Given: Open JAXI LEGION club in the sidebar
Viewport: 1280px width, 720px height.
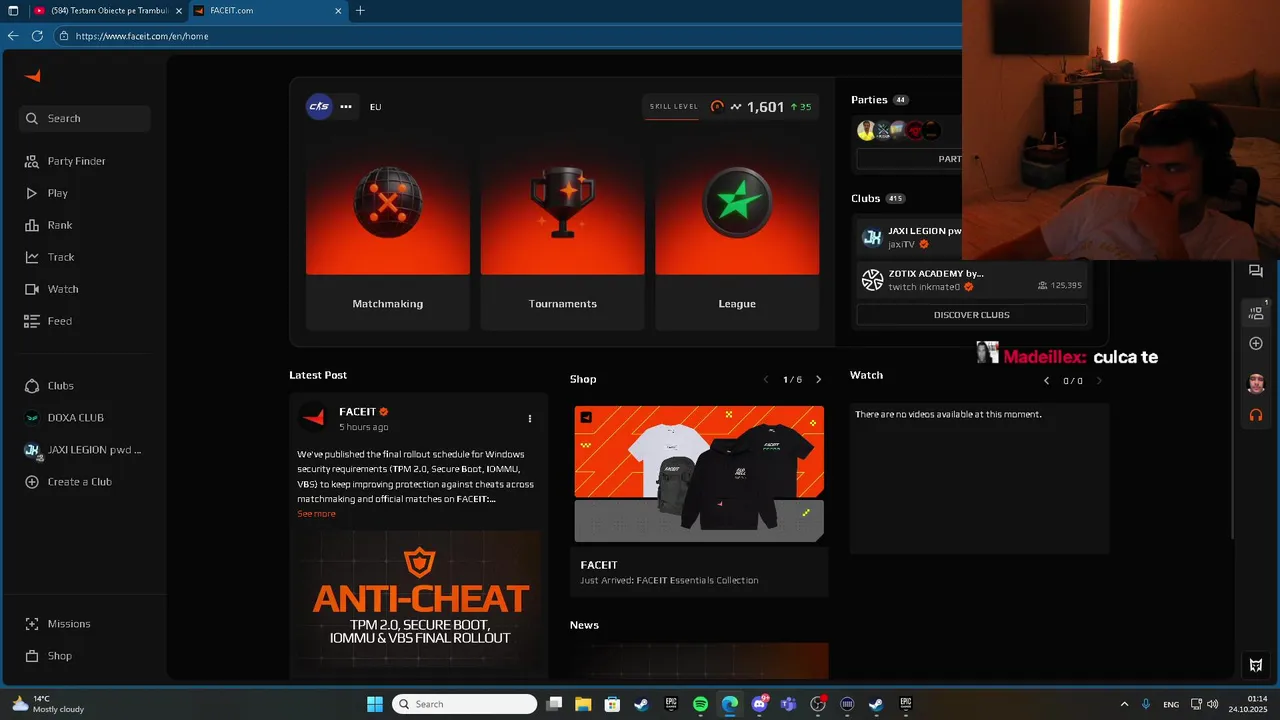Looking at the screenshot, I should (83, 450).
